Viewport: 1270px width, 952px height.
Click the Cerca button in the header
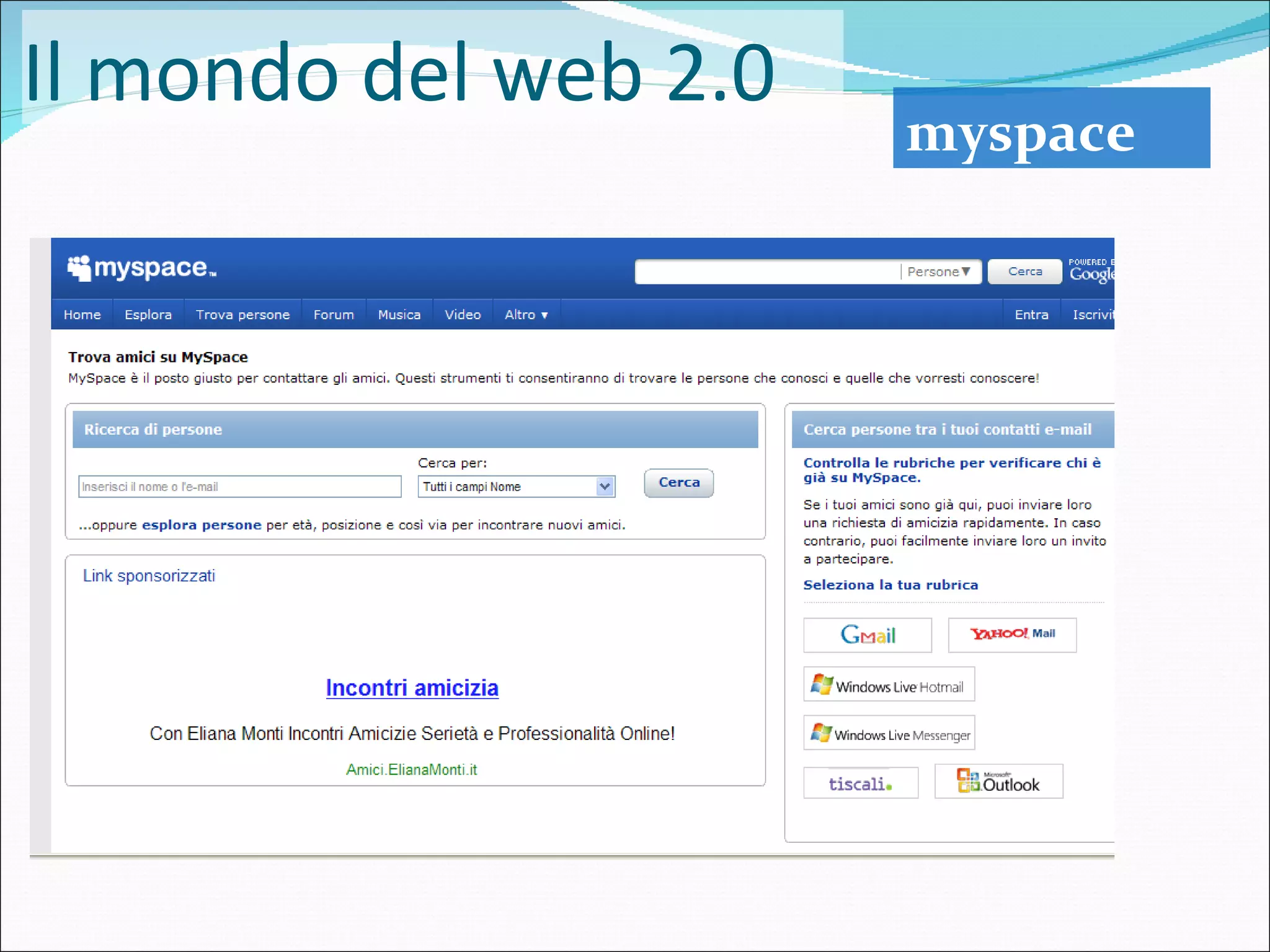[1024, 271]
